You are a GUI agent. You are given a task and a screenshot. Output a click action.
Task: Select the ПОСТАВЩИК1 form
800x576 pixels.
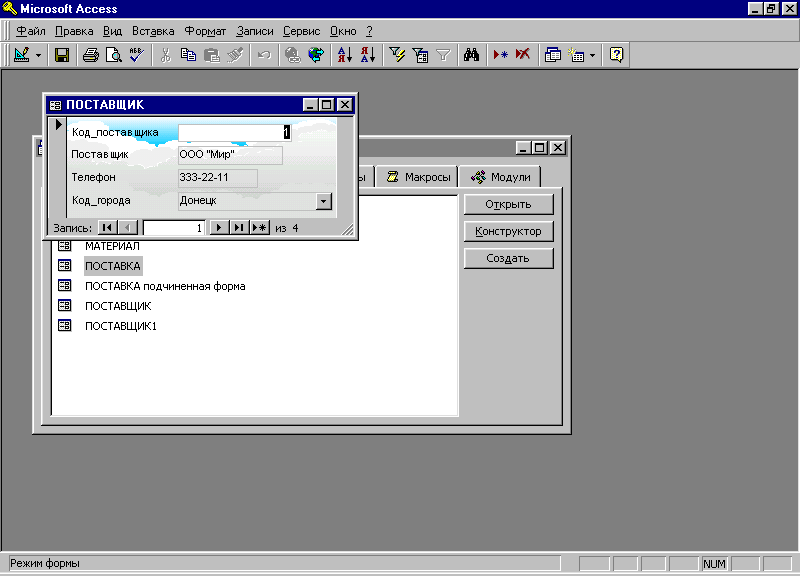pos(120,326)
